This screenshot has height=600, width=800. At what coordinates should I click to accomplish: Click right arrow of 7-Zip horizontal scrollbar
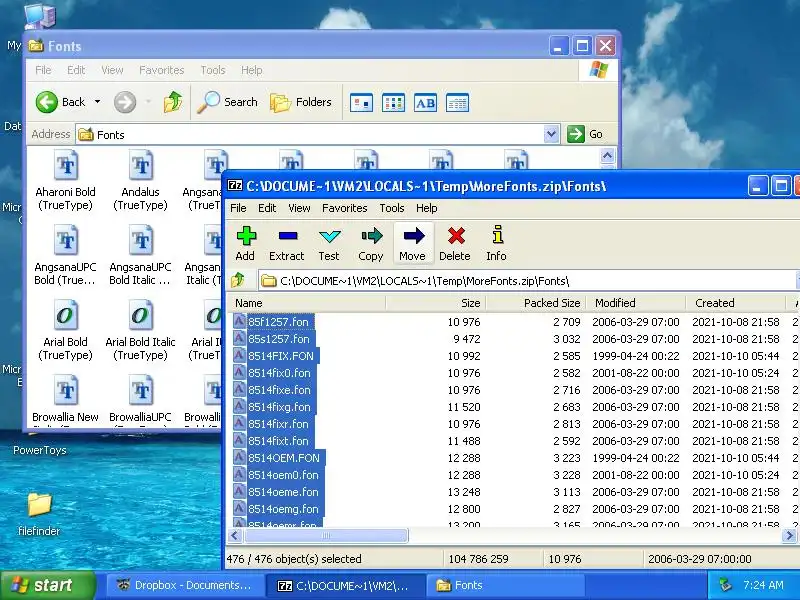[789, 535]
